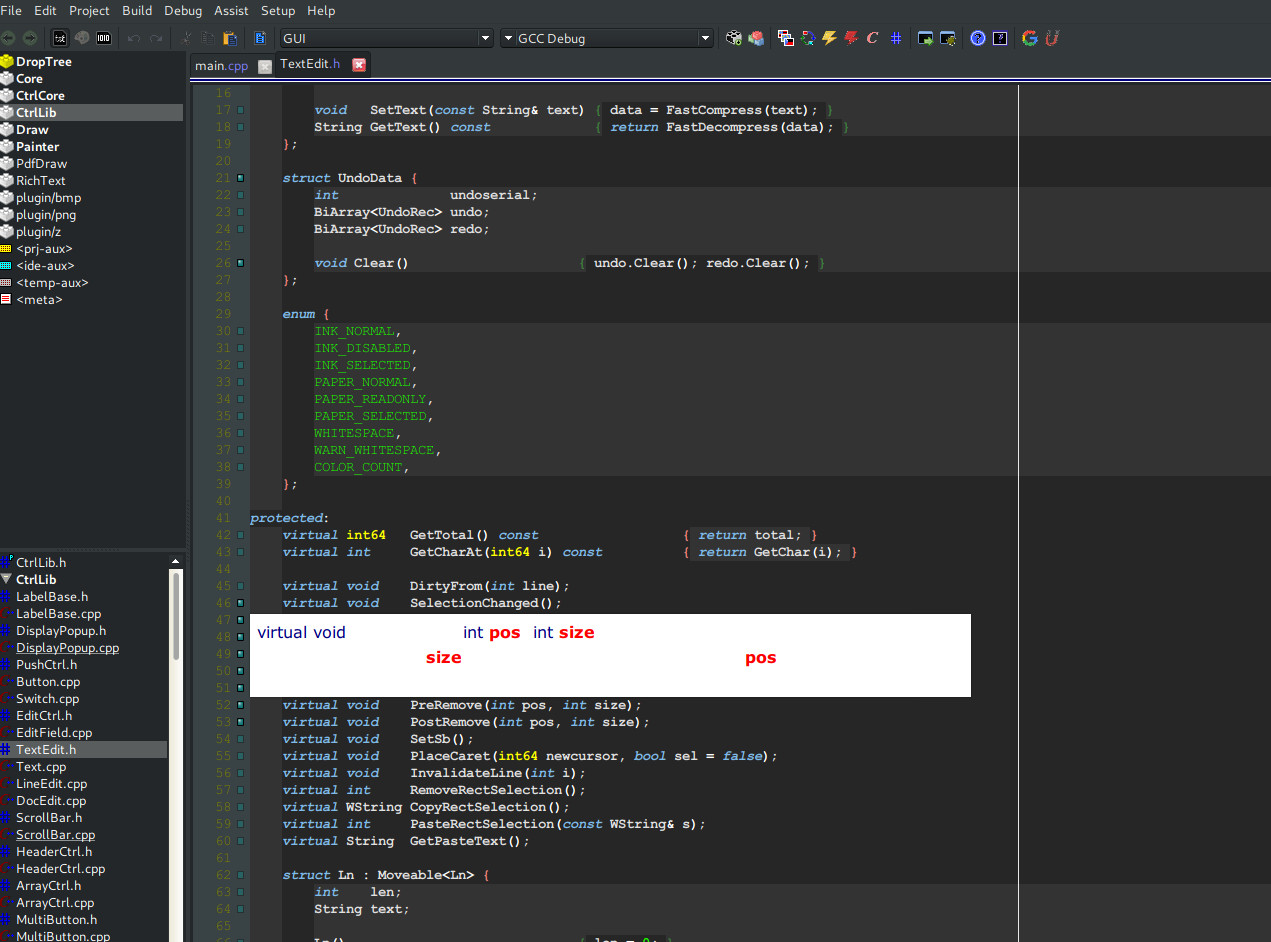Click the Google search icon

pyautogui.click(x=1030, y=38)
